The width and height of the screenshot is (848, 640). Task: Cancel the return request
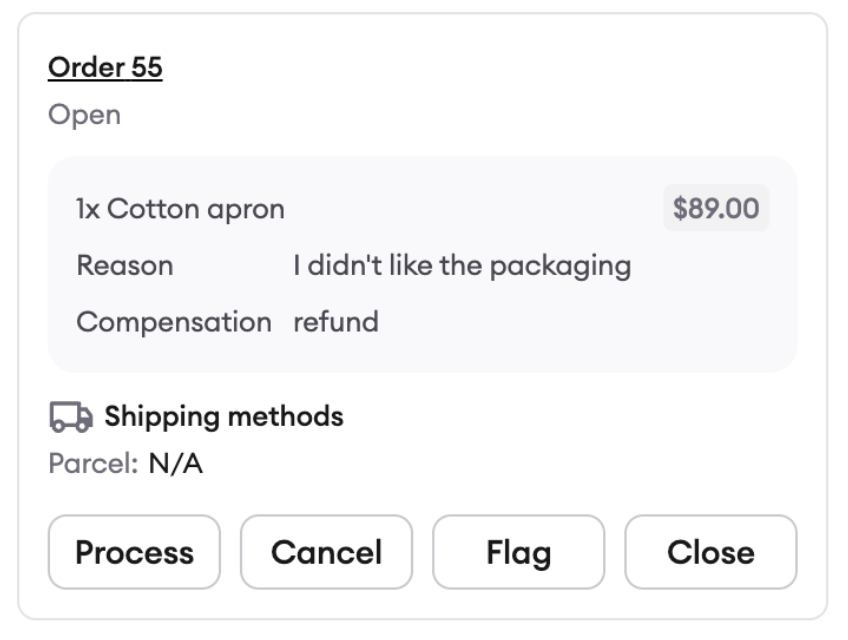(x=326, y=552)
